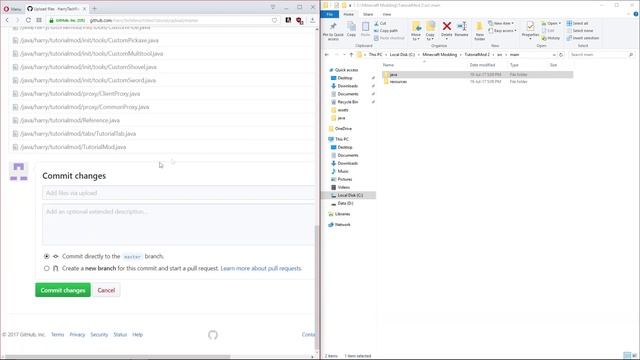This screenshot has height=360, width=640.
Task: Go back in the Opera browser
Action: click(x=7, y=20)
